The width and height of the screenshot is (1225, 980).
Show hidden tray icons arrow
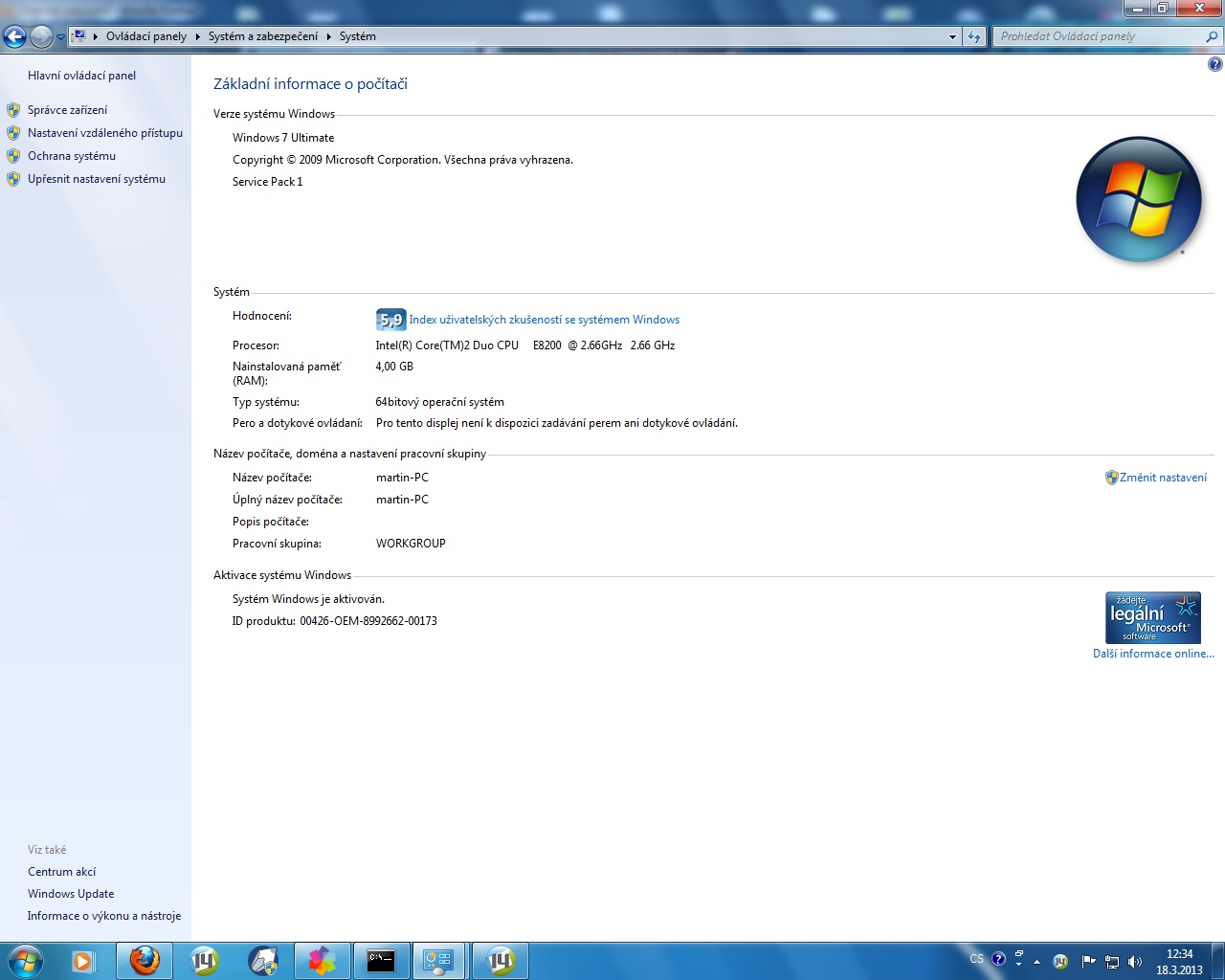1036,961
